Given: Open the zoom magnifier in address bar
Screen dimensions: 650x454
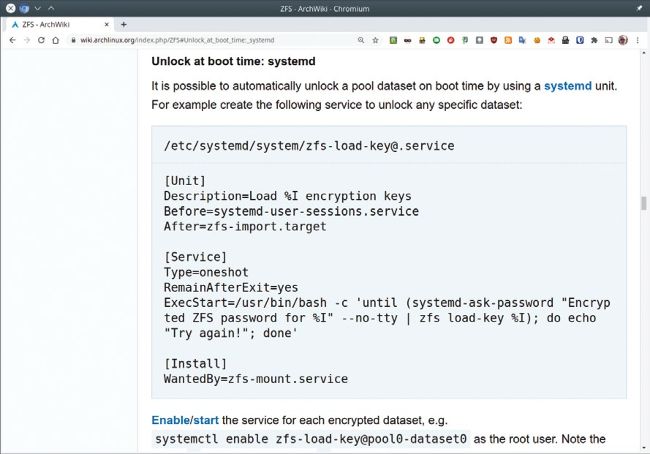Looking at the screenshot, I should click(x=360, y=40).
